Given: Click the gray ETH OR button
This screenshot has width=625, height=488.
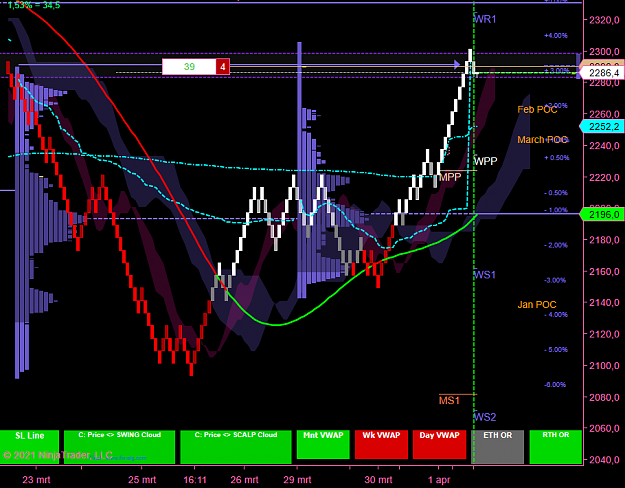Looking at the screenshot, I should pyautogui.click(x=497, y=447).
